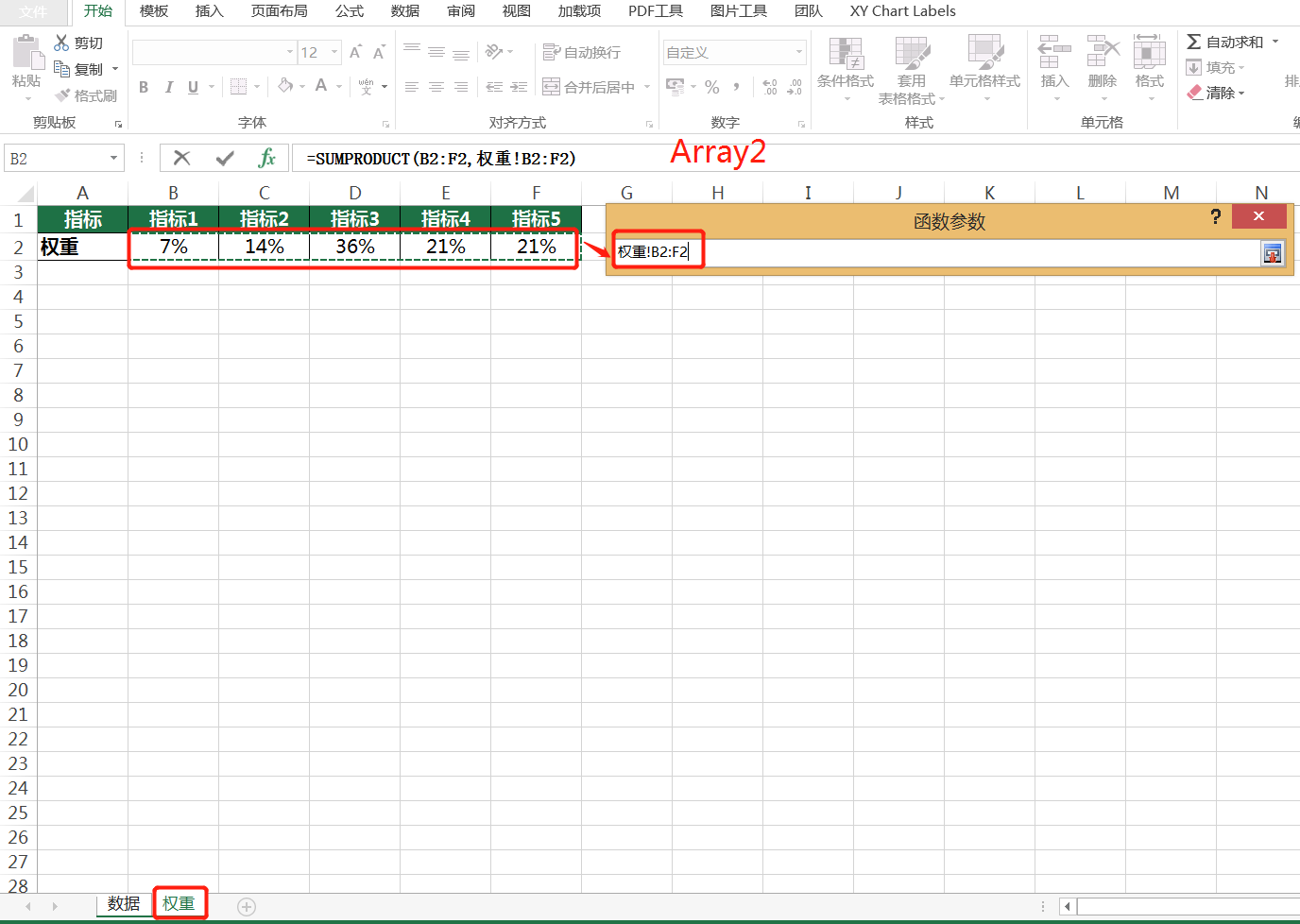Click the text orientation icon
This screenshot has width=1300, height=924.
[493, 52]
